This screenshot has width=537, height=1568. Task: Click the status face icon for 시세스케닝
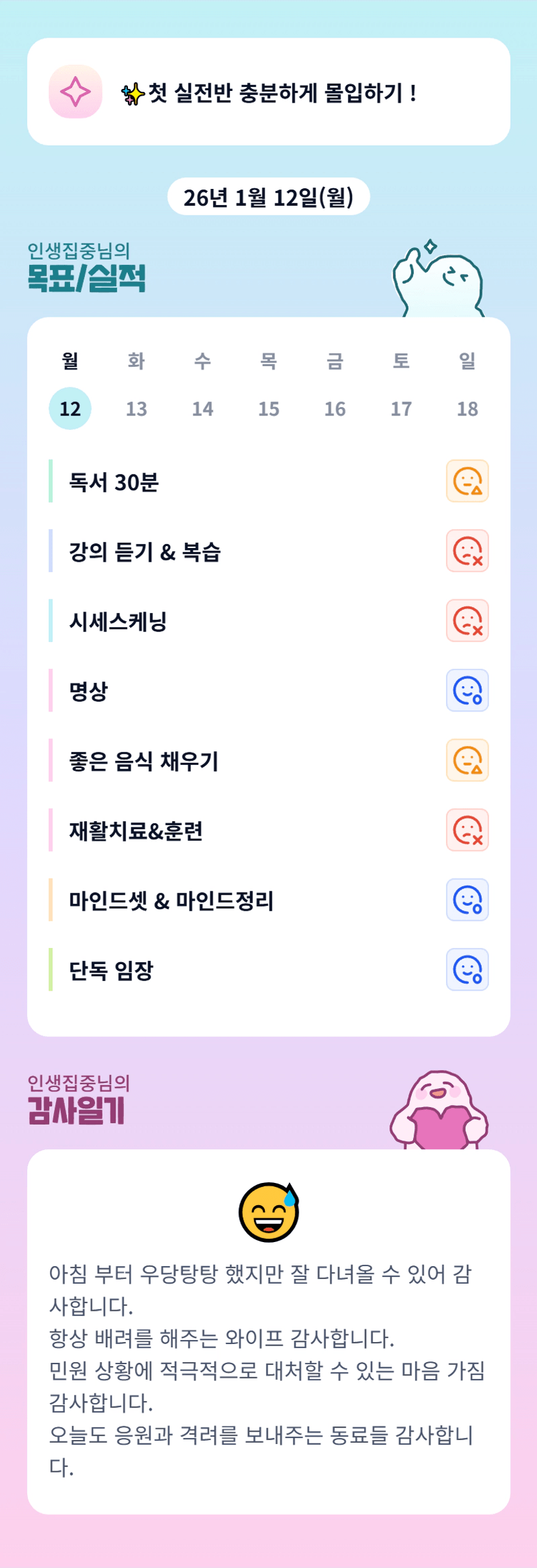(x=467, y=621)
